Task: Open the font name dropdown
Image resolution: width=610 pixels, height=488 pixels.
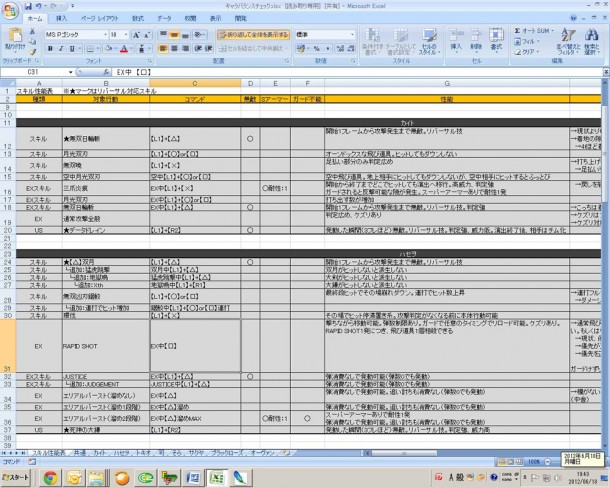Action: click(x=105, y=35)
